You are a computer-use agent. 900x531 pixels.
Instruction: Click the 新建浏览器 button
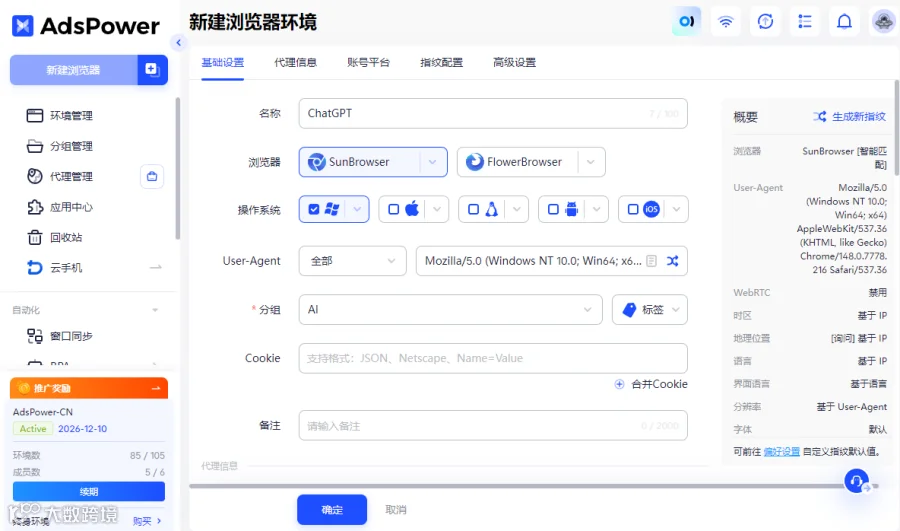(x=73, y=69)
